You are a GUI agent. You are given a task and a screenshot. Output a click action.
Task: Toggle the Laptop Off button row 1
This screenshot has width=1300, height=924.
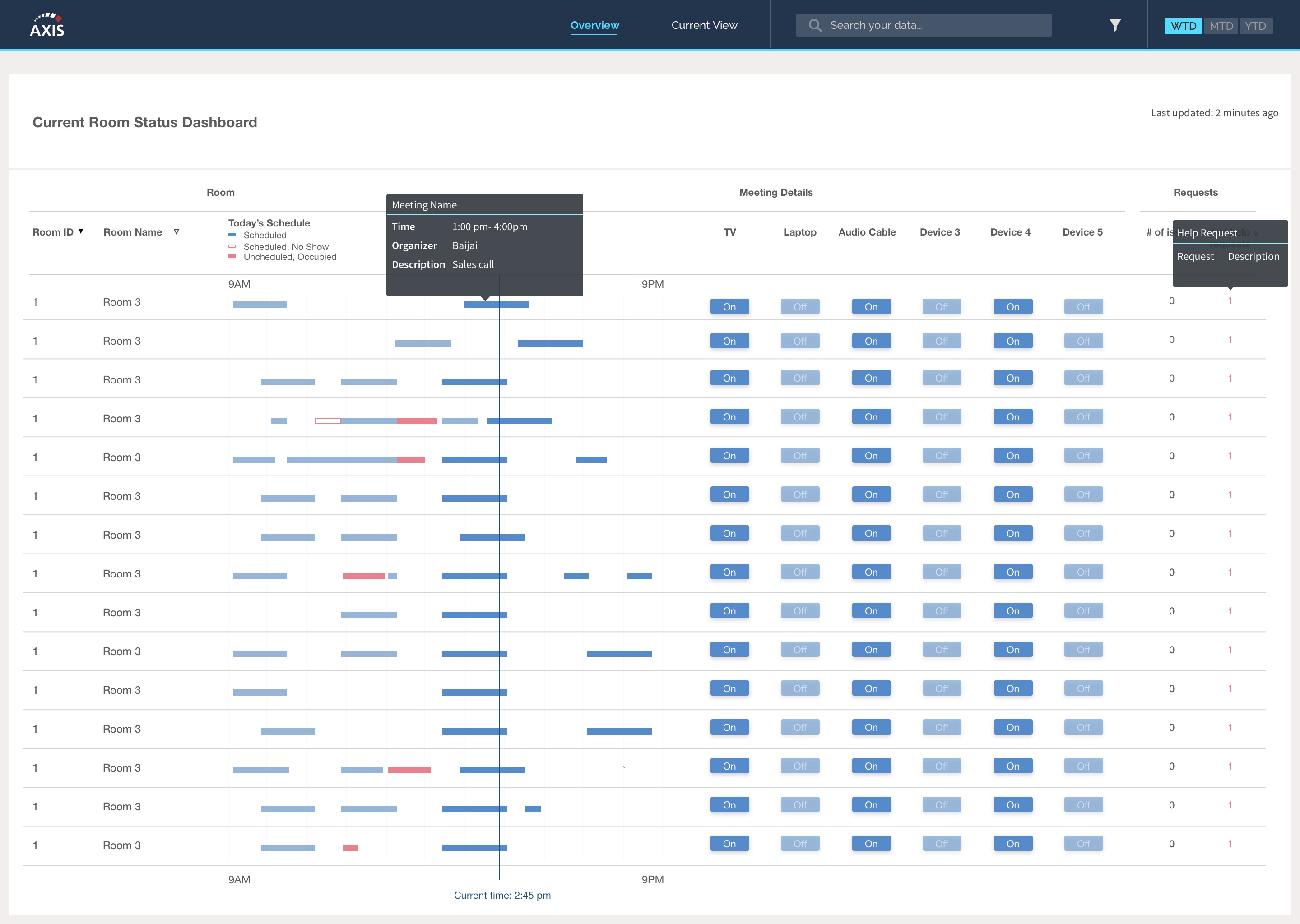[799, 303]
